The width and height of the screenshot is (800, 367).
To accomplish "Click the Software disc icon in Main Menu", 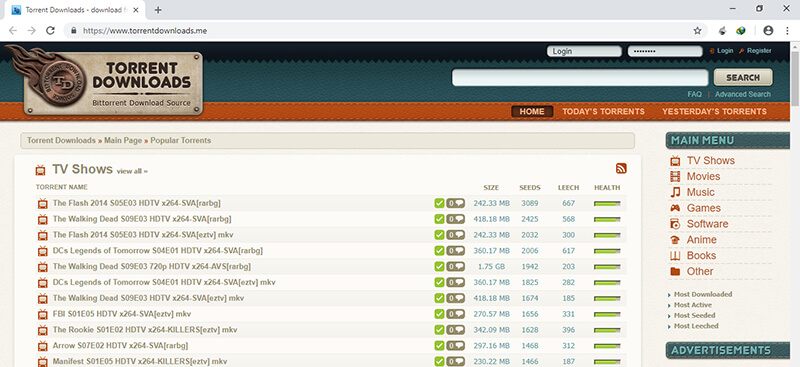I will [675, 224].
